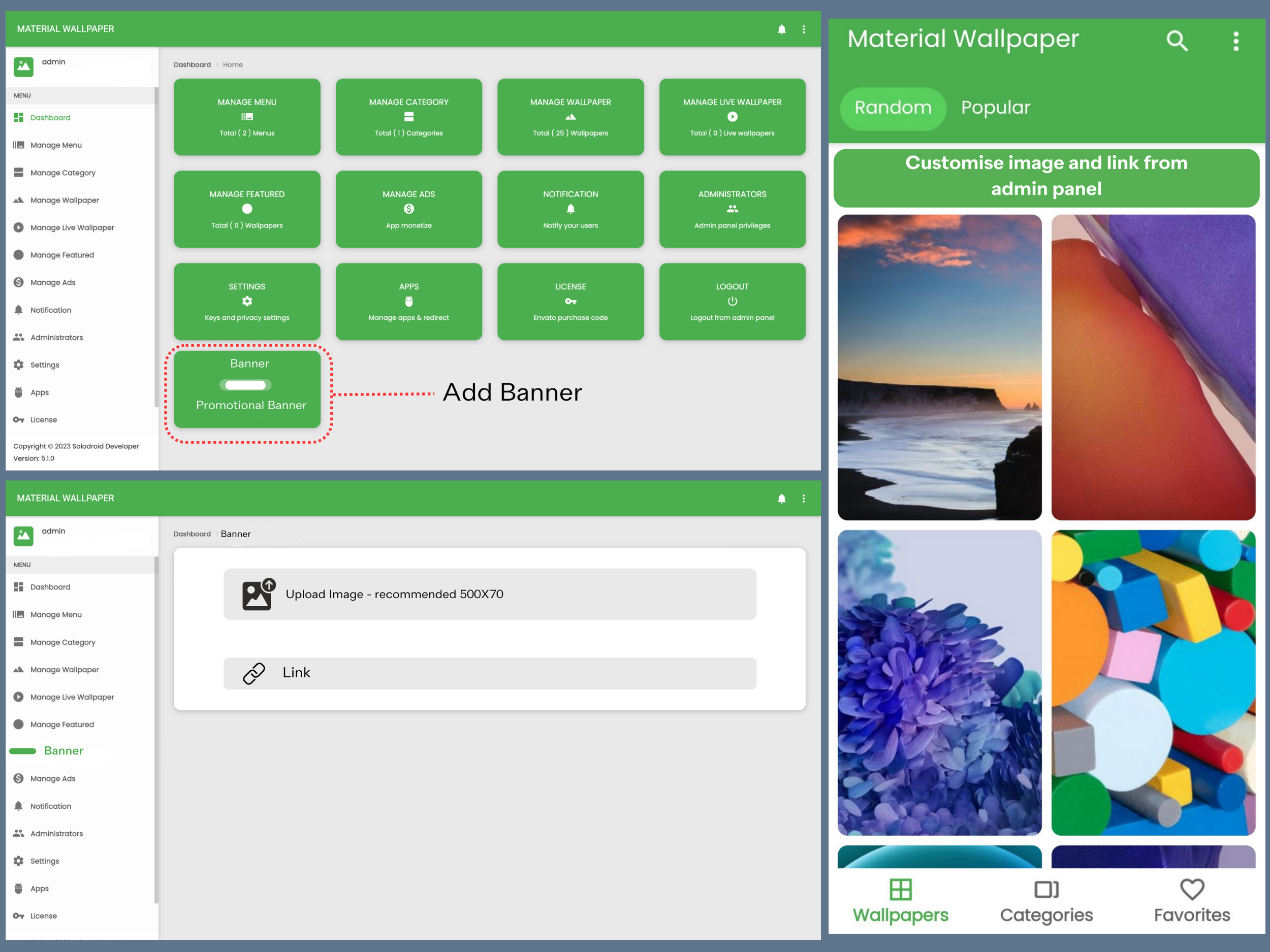Tap the blue petals flower wallpaper
Viewport: 1270px width, 952px height.
[939, 683]
